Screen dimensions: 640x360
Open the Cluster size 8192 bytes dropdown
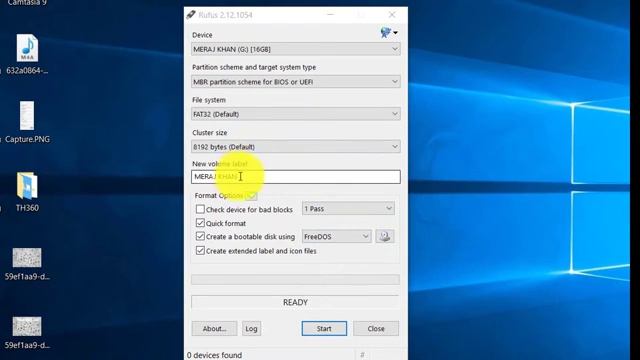tap(296, 147)
